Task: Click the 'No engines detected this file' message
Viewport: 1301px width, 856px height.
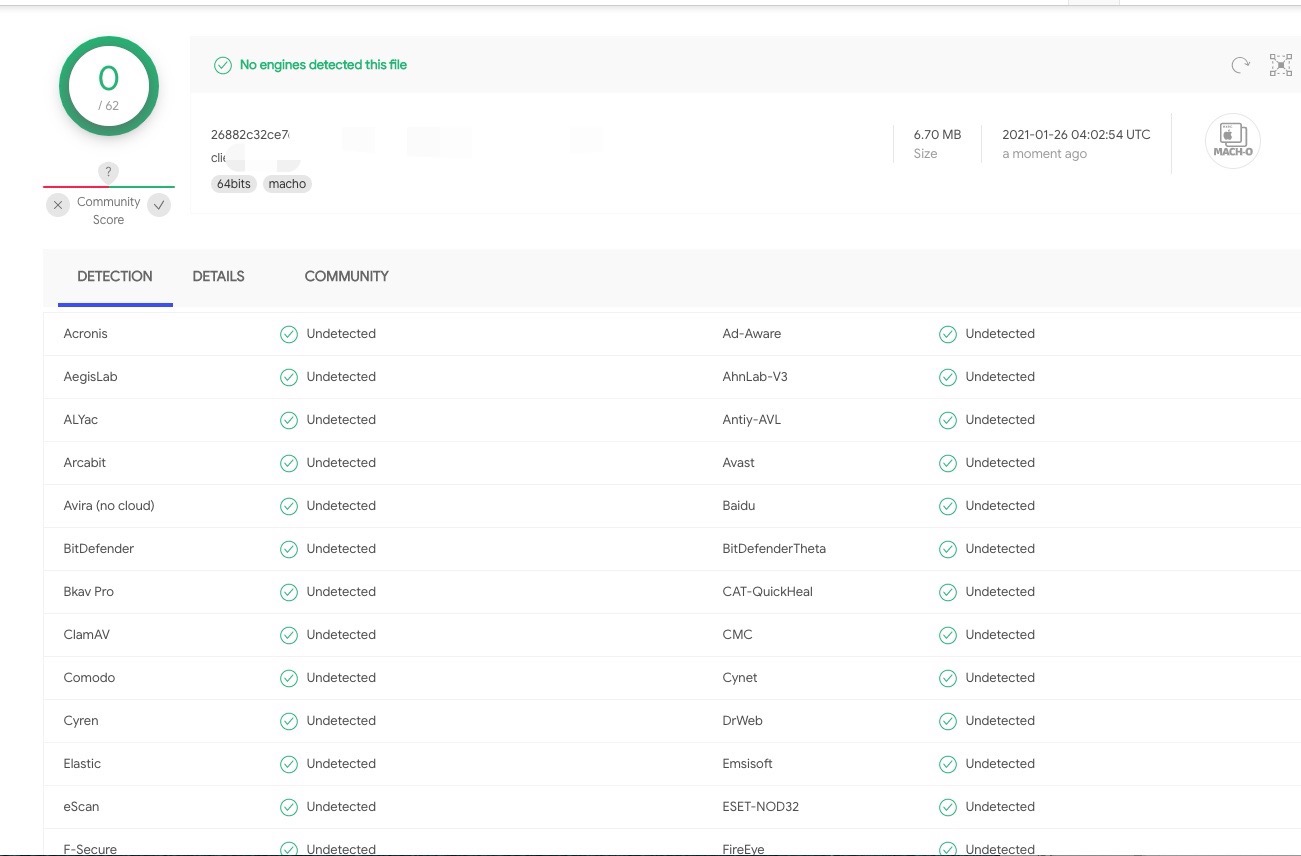Action: tap(323, 65)
